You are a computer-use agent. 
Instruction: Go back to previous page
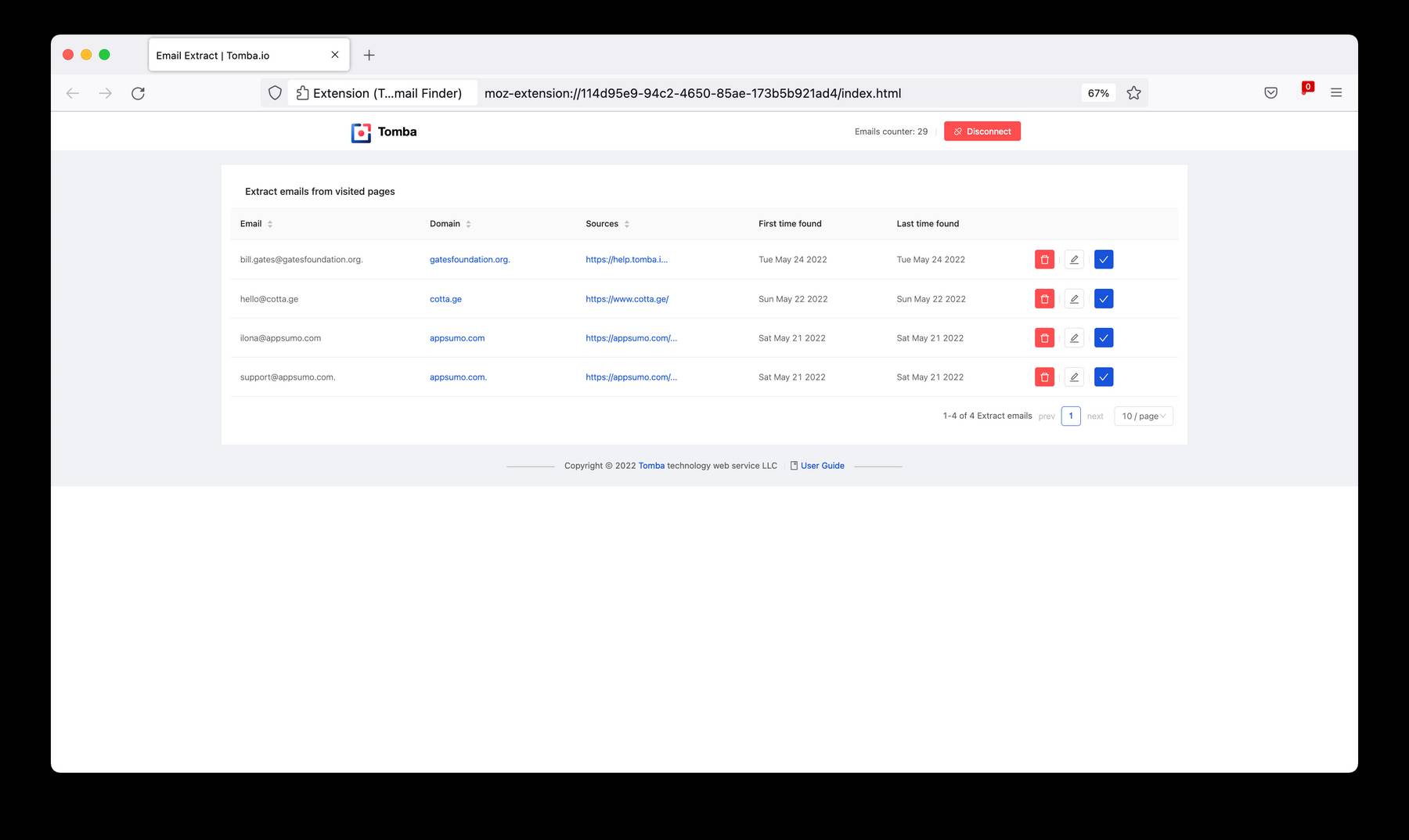(x=73, y=93)
